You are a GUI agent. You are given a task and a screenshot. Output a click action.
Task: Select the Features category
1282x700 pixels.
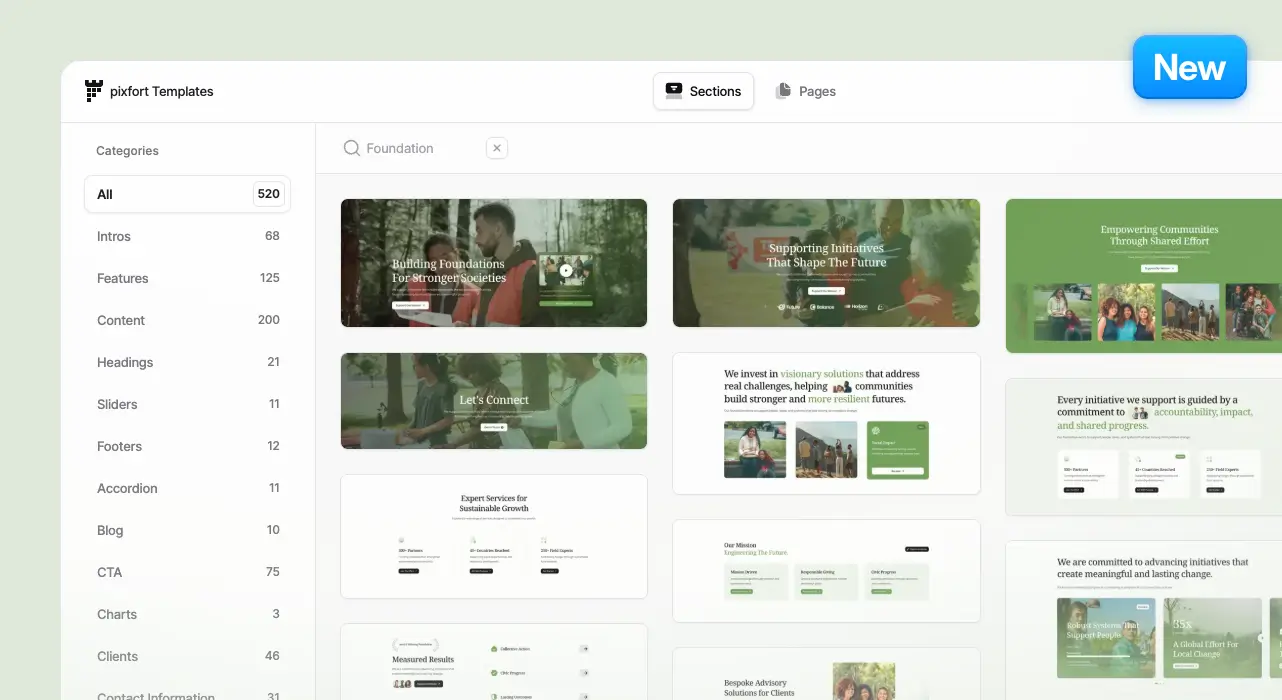[187, 278]
